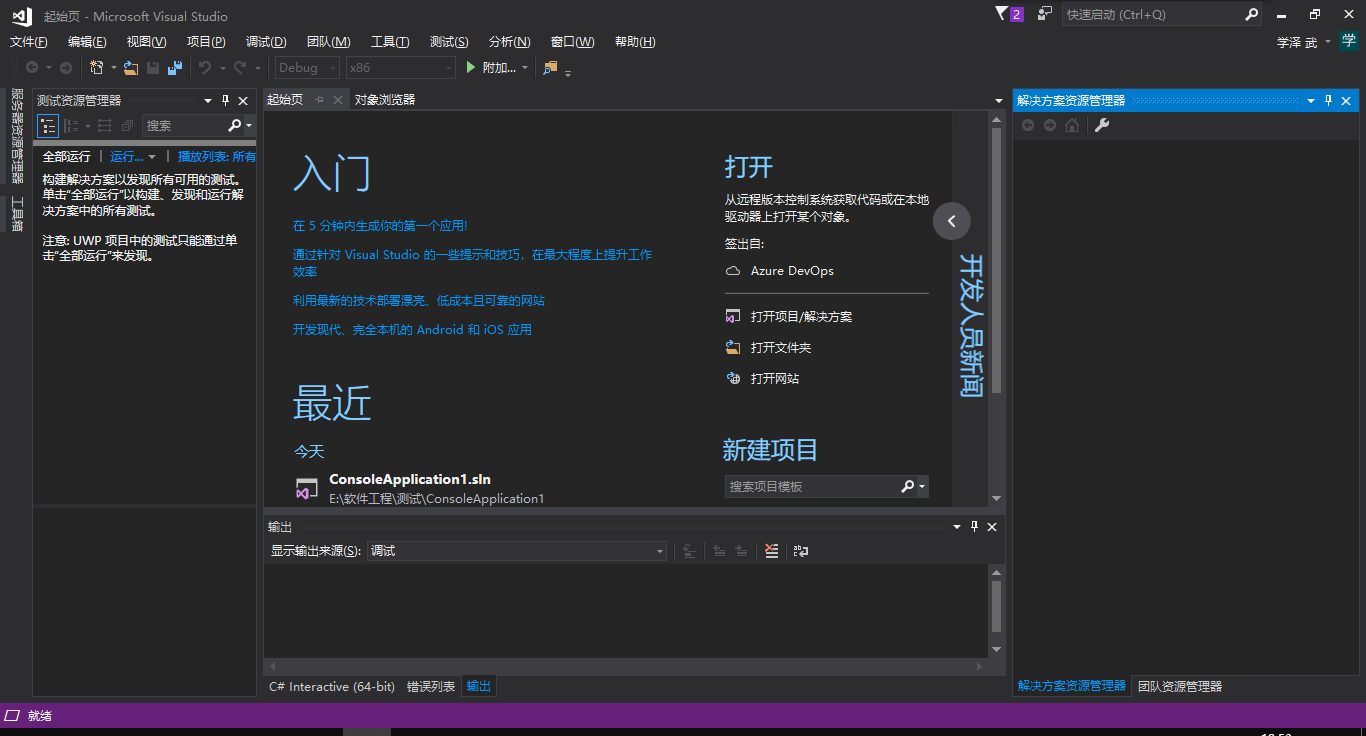The image size is (1366, 736).
Task: Click the Open File folder icon in toolbar
Action: click(x=130, y=68)
